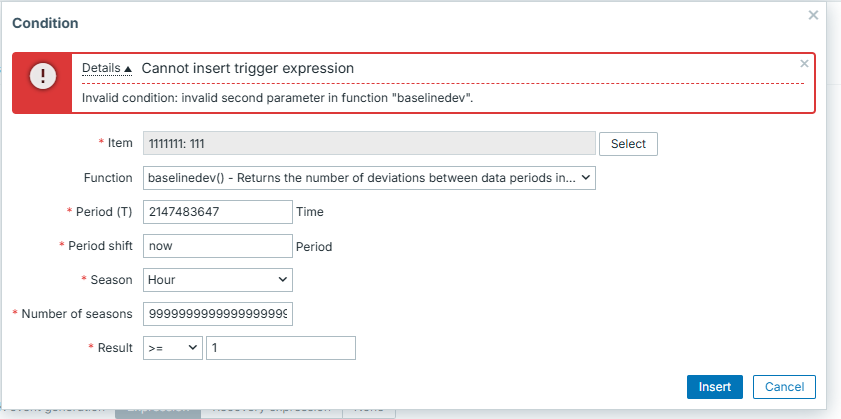Cancel the condition dialog
Screen dimensions: 841x419
[x=784, y=387]
